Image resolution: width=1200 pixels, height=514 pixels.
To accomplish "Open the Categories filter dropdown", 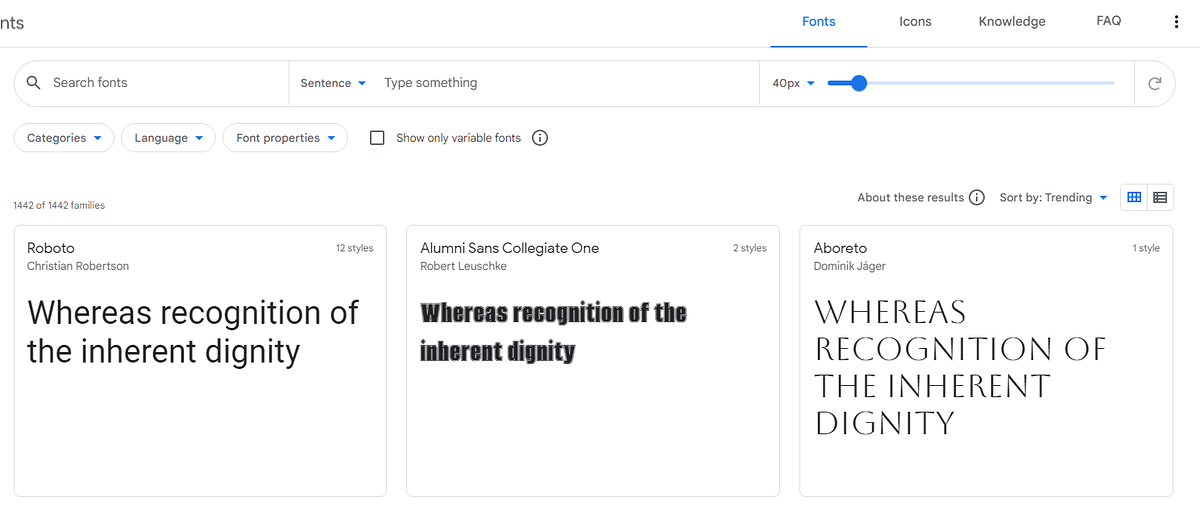I will click(x=64, y=138).
